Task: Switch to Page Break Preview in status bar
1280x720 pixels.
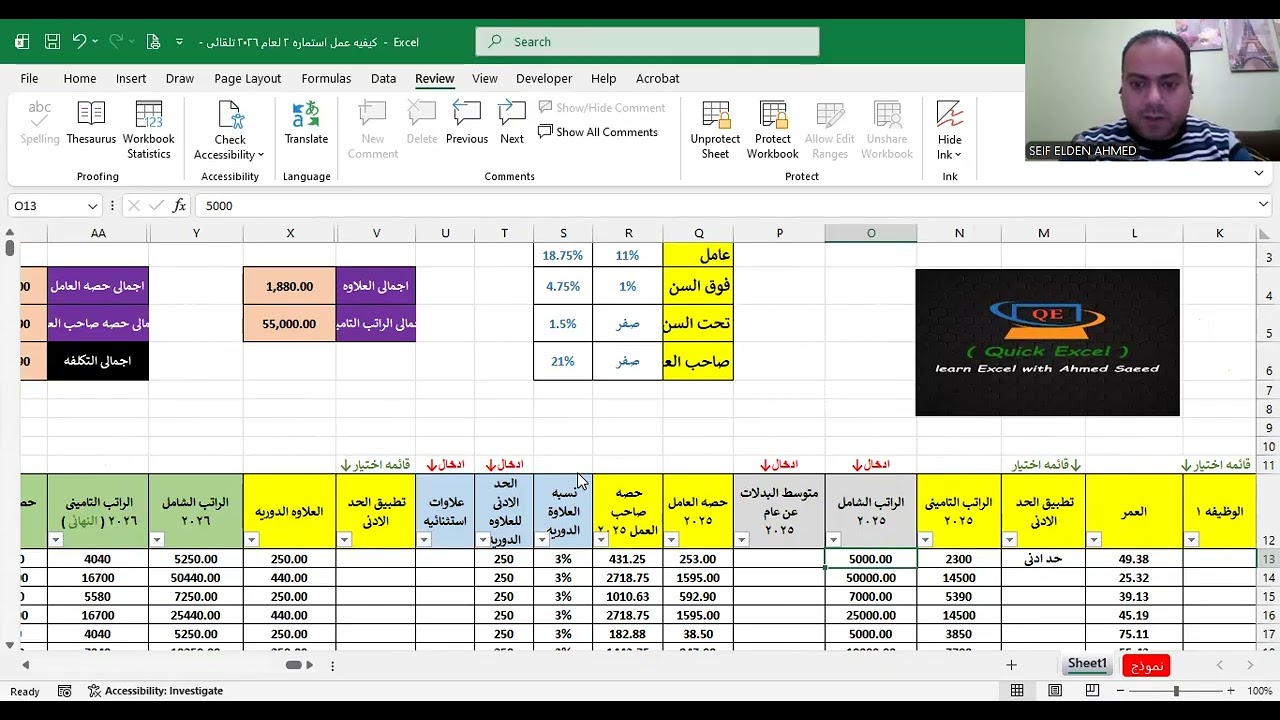Action: tap(1092, 691)
